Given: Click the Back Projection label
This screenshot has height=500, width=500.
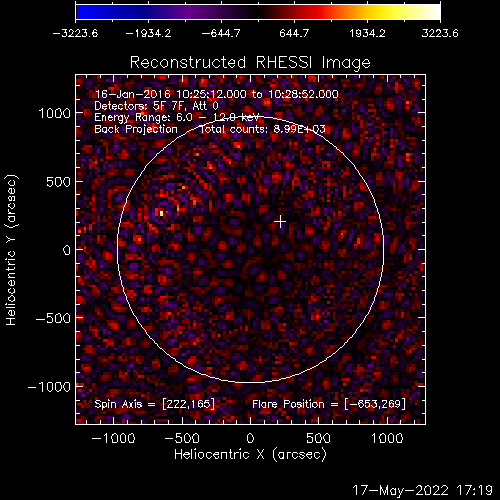Looking at the screenshot, I should [136, 129].
